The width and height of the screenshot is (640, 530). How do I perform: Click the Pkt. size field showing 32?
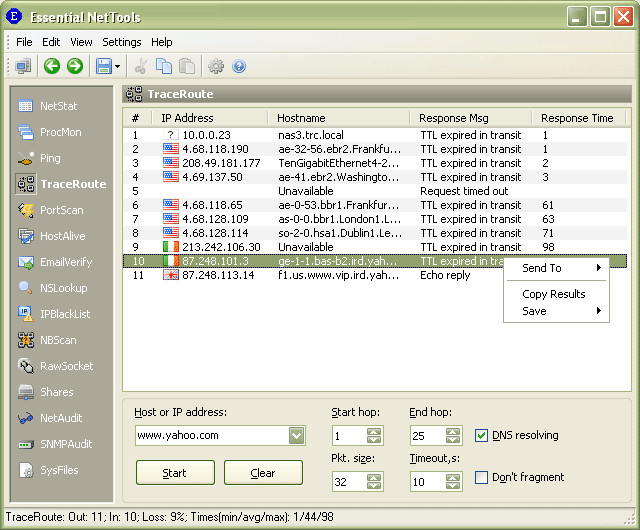[x=350, y=482]
